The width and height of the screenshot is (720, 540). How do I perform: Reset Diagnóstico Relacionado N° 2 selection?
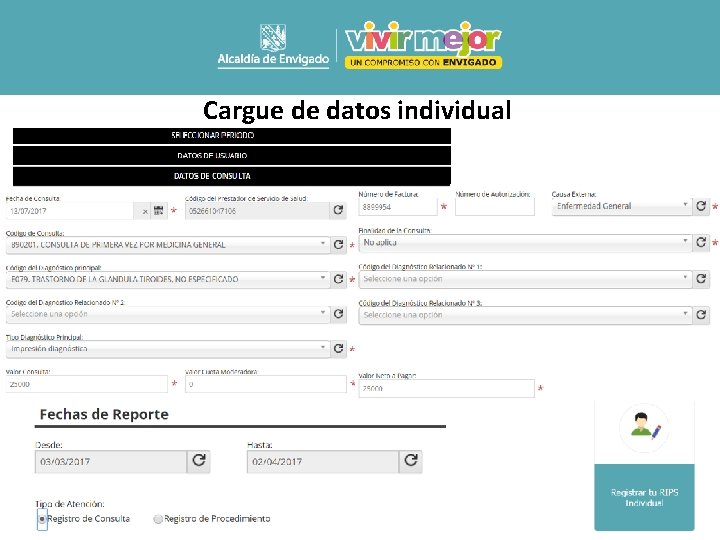338,314
